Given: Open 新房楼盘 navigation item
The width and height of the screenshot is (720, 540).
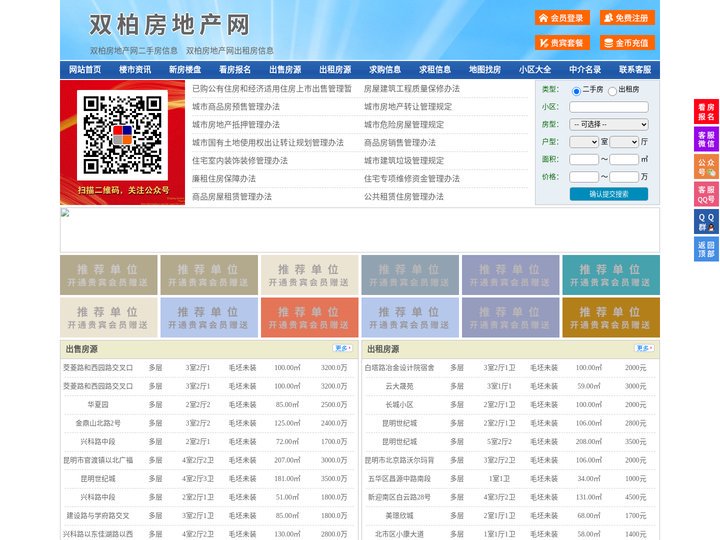Looking at the screenshot, I should [x=185, y=70].
